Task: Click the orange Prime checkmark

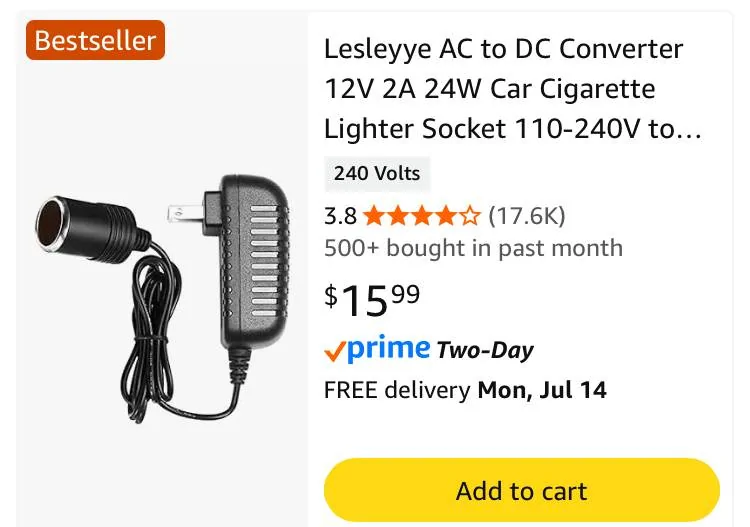Action: coord(335,351)
